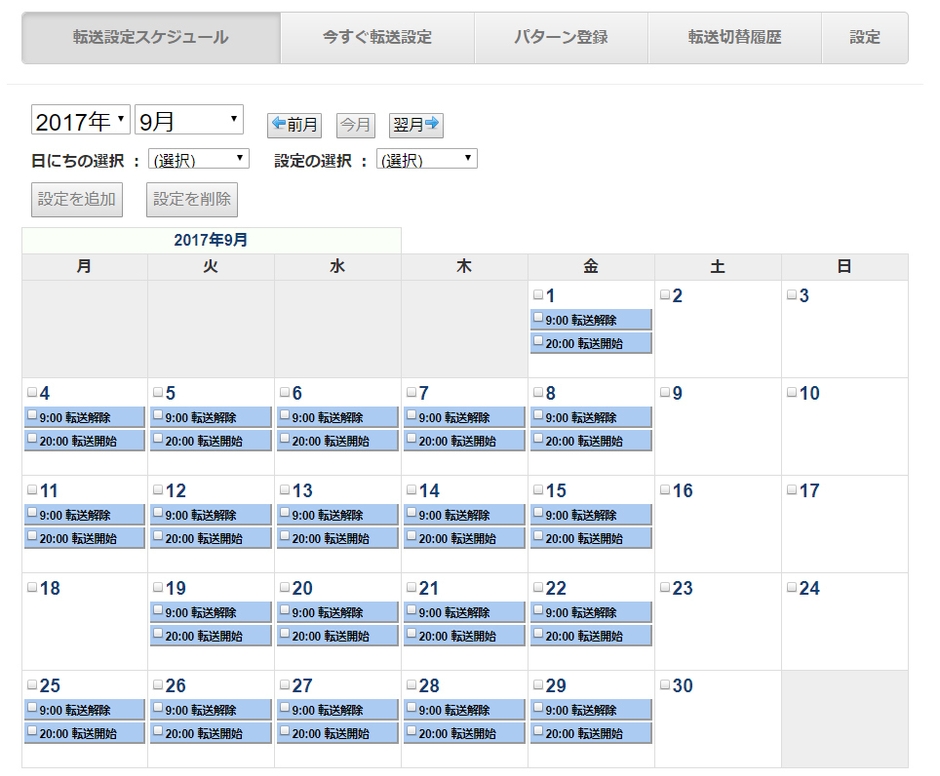Screen dimensions: 940x776
Task: Switch to the 今すぐ転送設定 tab
Action: click(x=377, y=38)
